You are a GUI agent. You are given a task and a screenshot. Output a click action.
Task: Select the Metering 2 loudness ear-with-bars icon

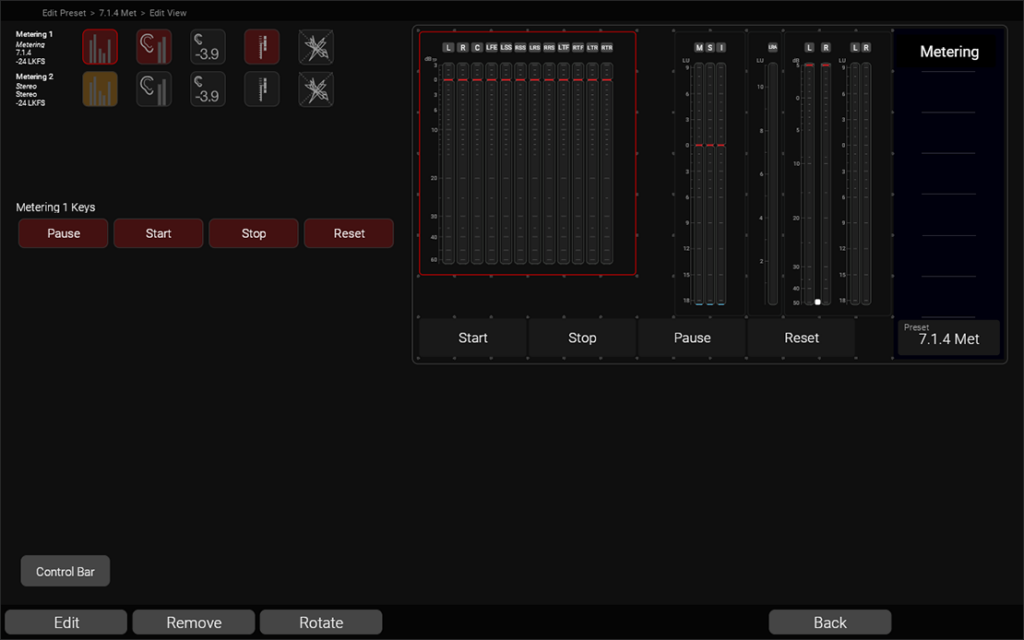[154, 89]
